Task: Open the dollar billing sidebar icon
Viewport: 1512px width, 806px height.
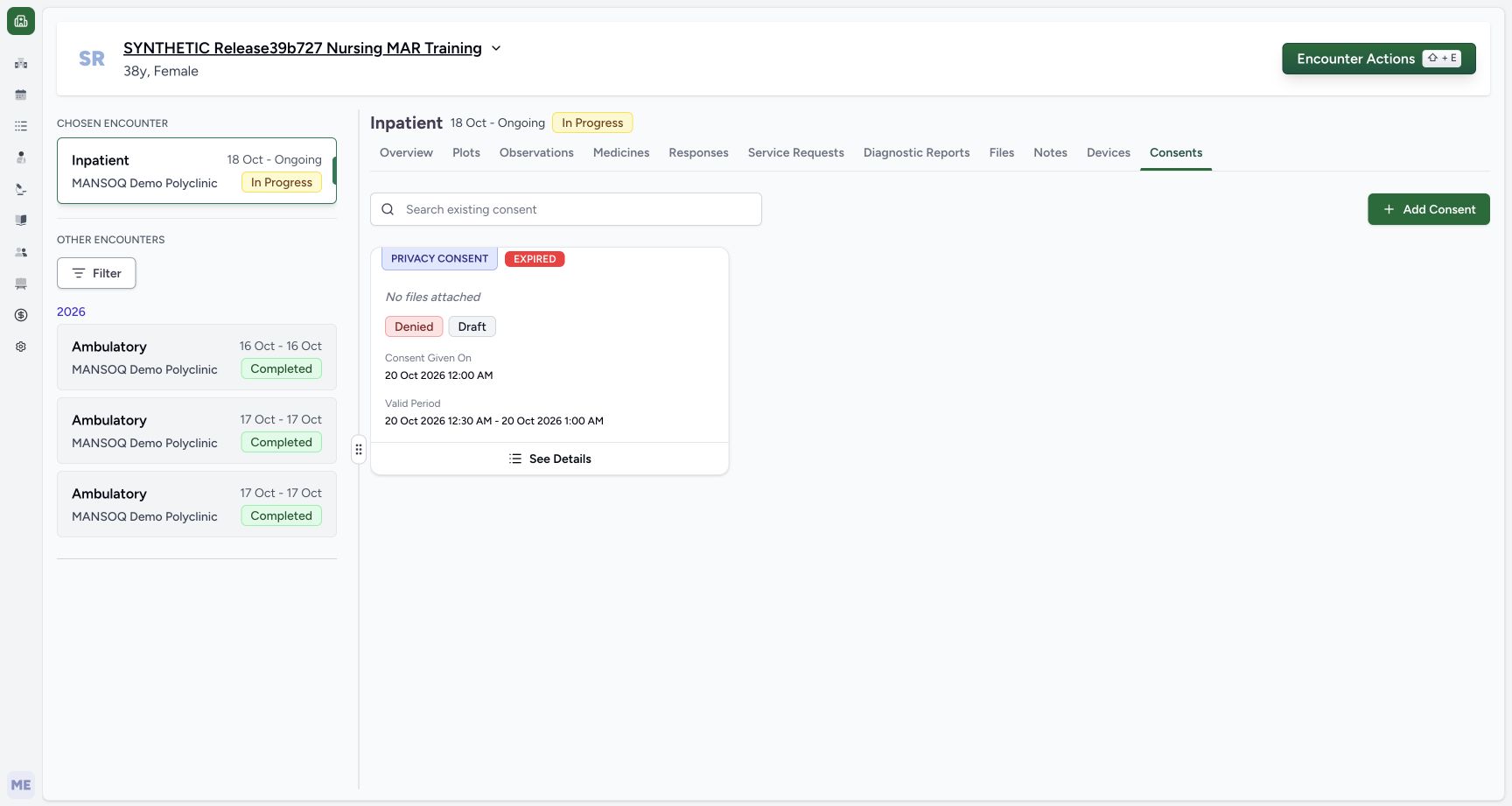Action: tap(21, 315)
